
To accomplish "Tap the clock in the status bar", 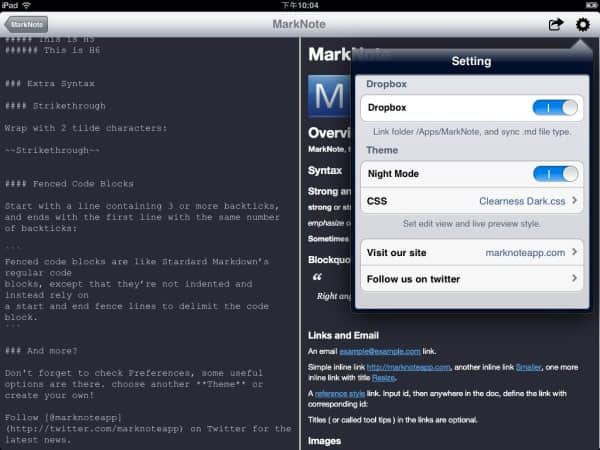I will 300,5.
